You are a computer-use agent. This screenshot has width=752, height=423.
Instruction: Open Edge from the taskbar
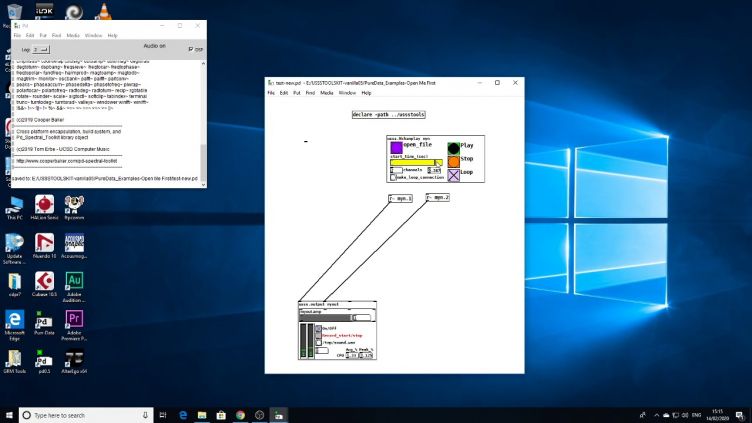[183, 415]
